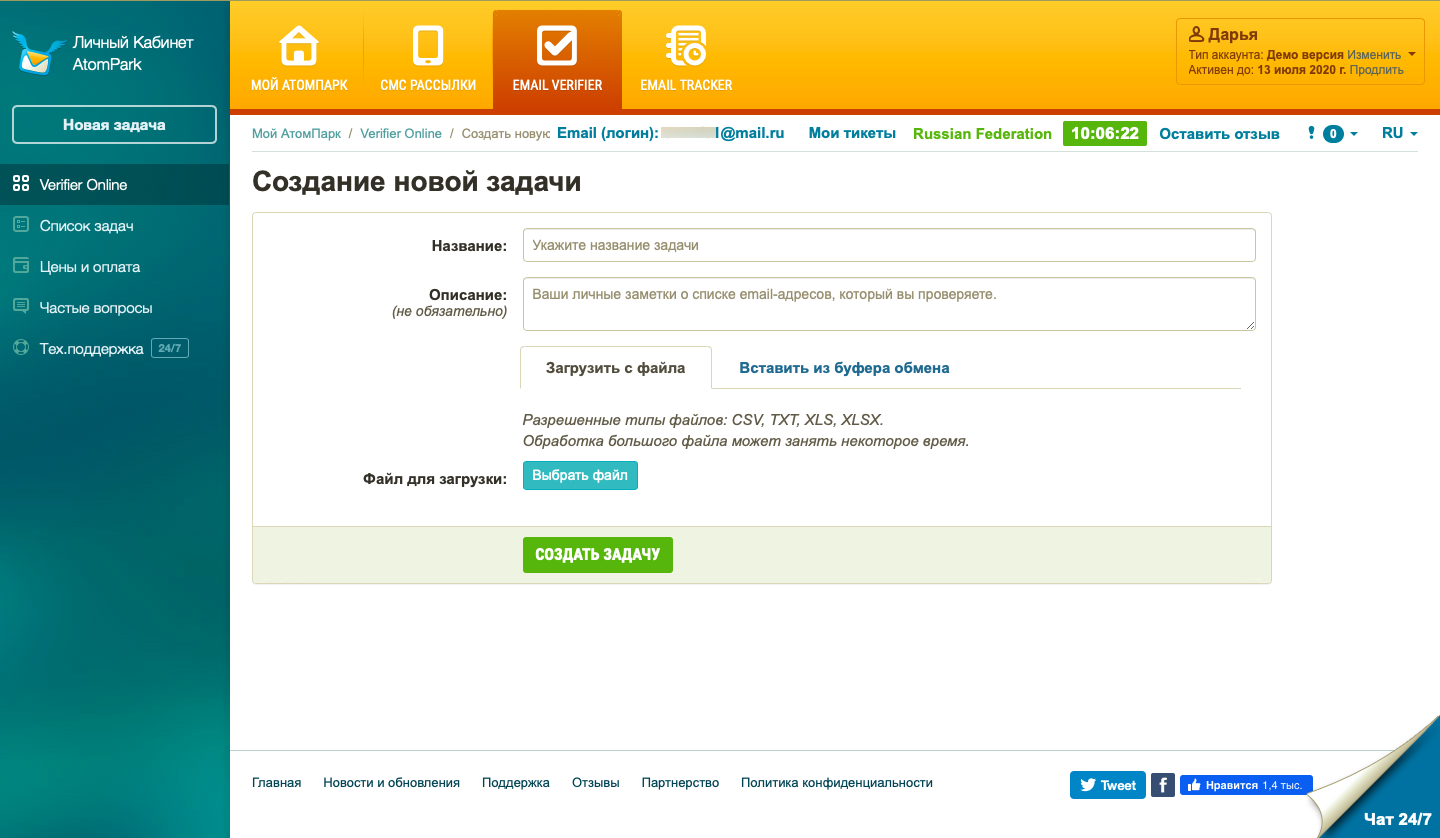Click Список задач list icon
The height and width of the screenshot is (838, 1440).
(21, 225)
